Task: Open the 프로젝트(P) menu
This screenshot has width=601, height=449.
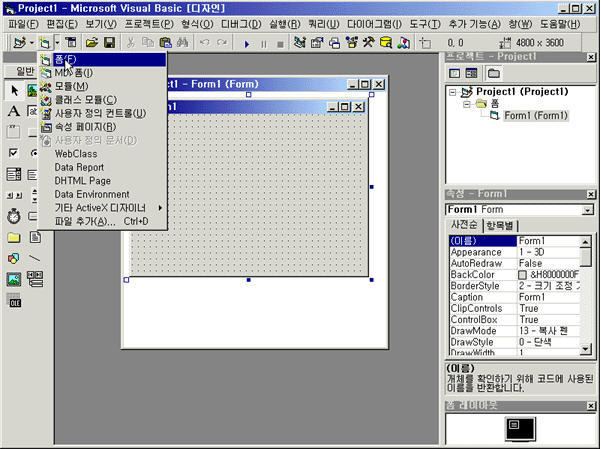Action: 149,24
